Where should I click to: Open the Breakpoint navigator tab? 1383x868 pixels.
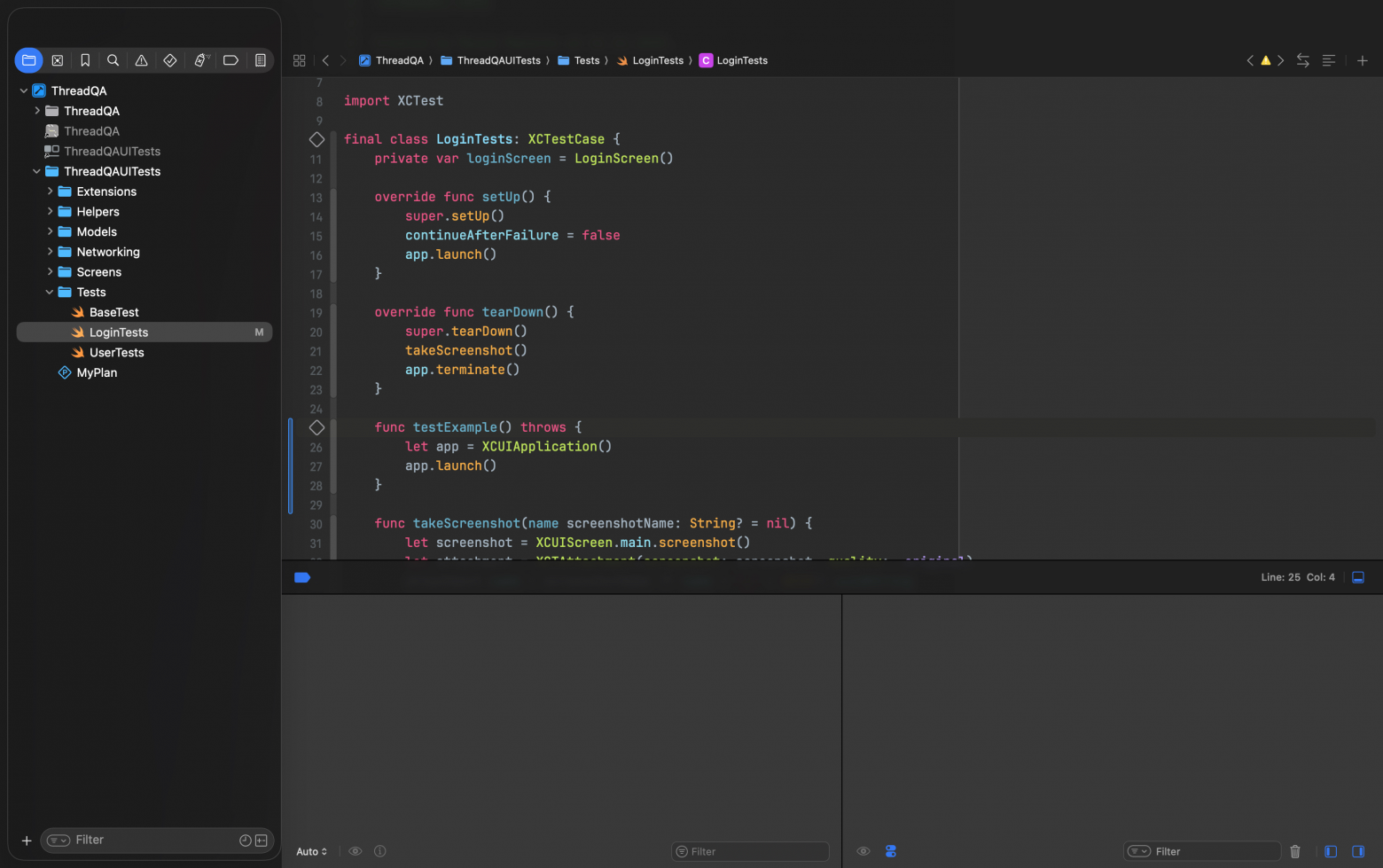click(230, 60)
